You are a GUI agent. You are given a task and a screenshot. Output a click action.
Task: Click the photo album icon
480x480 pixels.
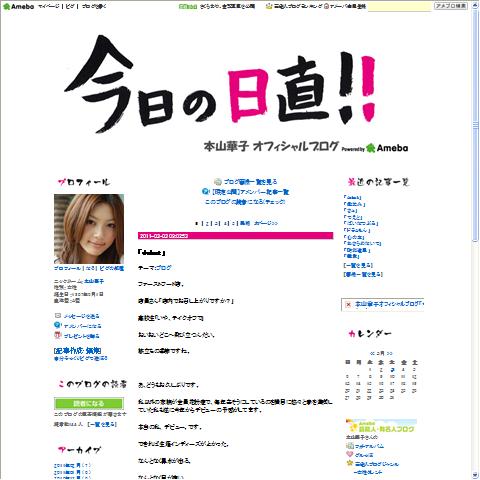[x=349, y=445]
